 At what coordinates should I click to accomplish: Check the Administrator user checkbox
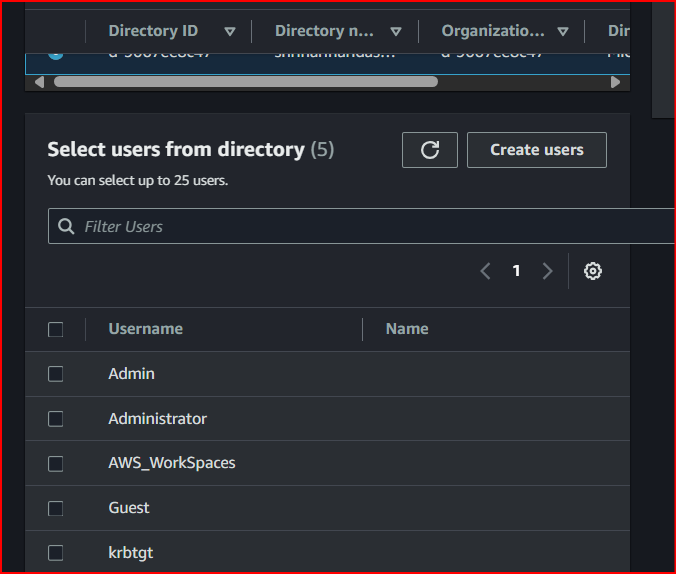(56, 419)
